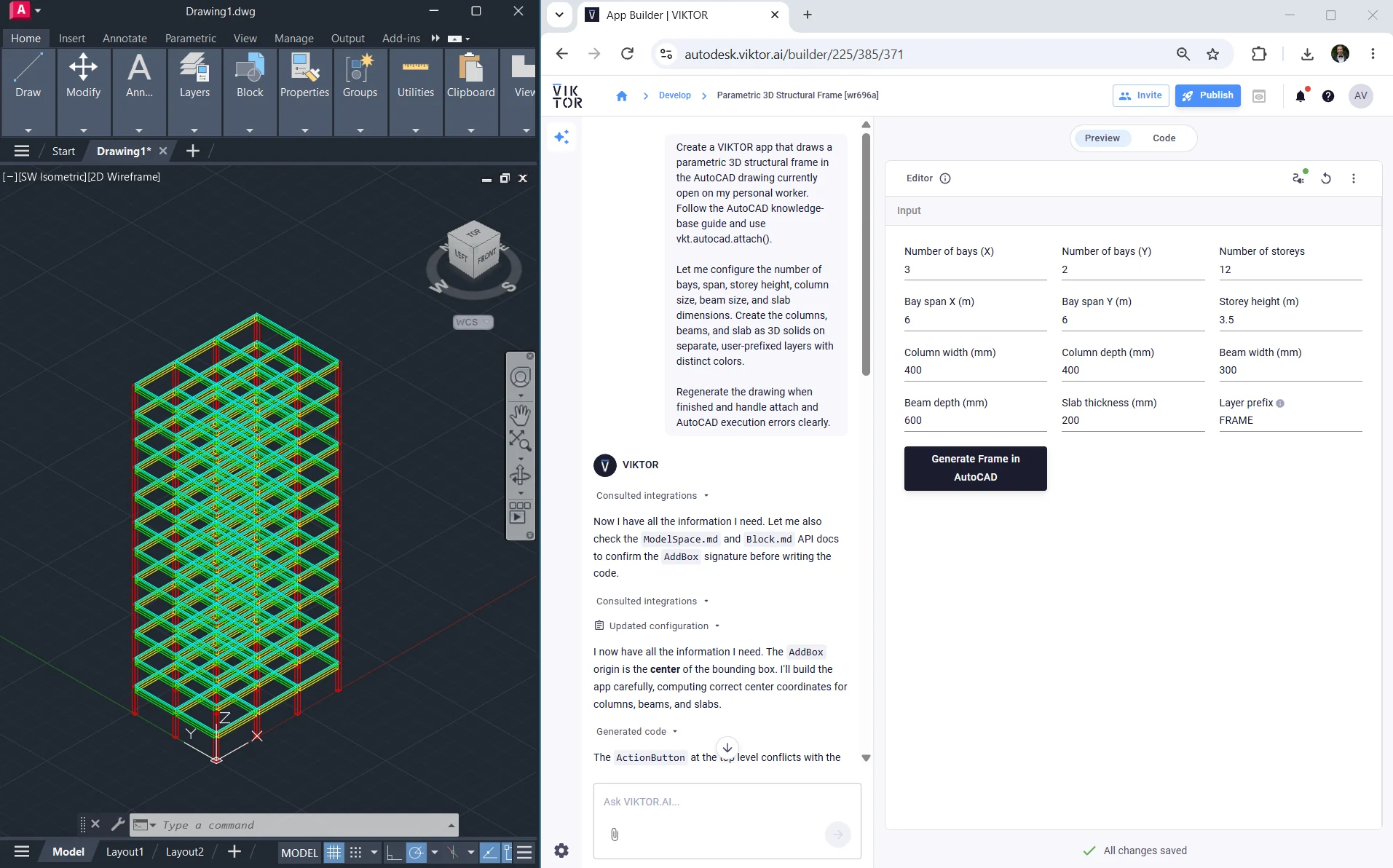The image size is (1393, 868).
Task: Open the Manage ribbon tab
Action: 294,38
